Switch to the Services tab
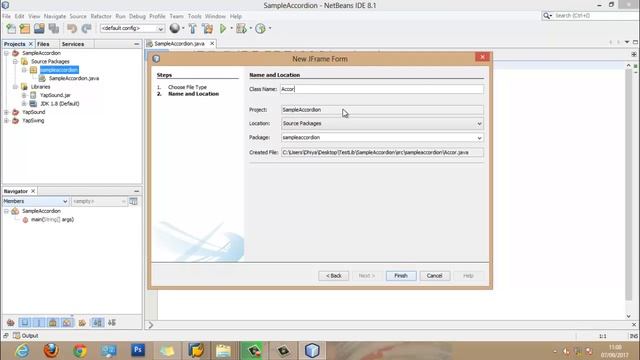This screenshot has width=640, height=360. [73, 44]
